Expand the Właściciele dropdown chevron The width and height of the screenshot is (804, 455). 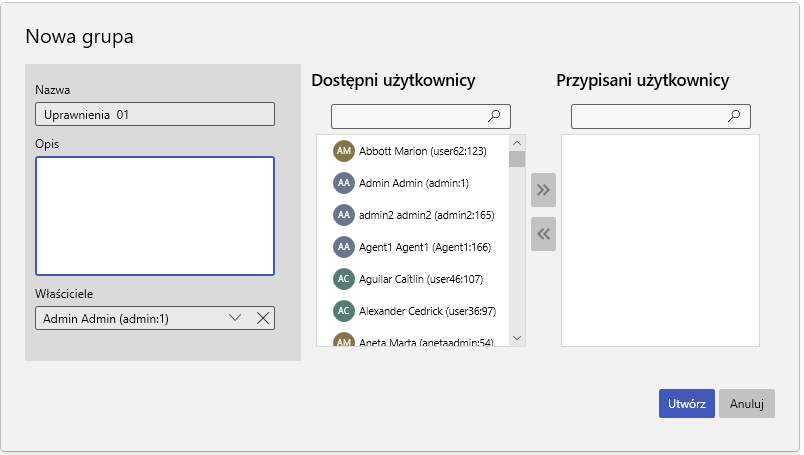pyautogui.click(x=236, y=318)
